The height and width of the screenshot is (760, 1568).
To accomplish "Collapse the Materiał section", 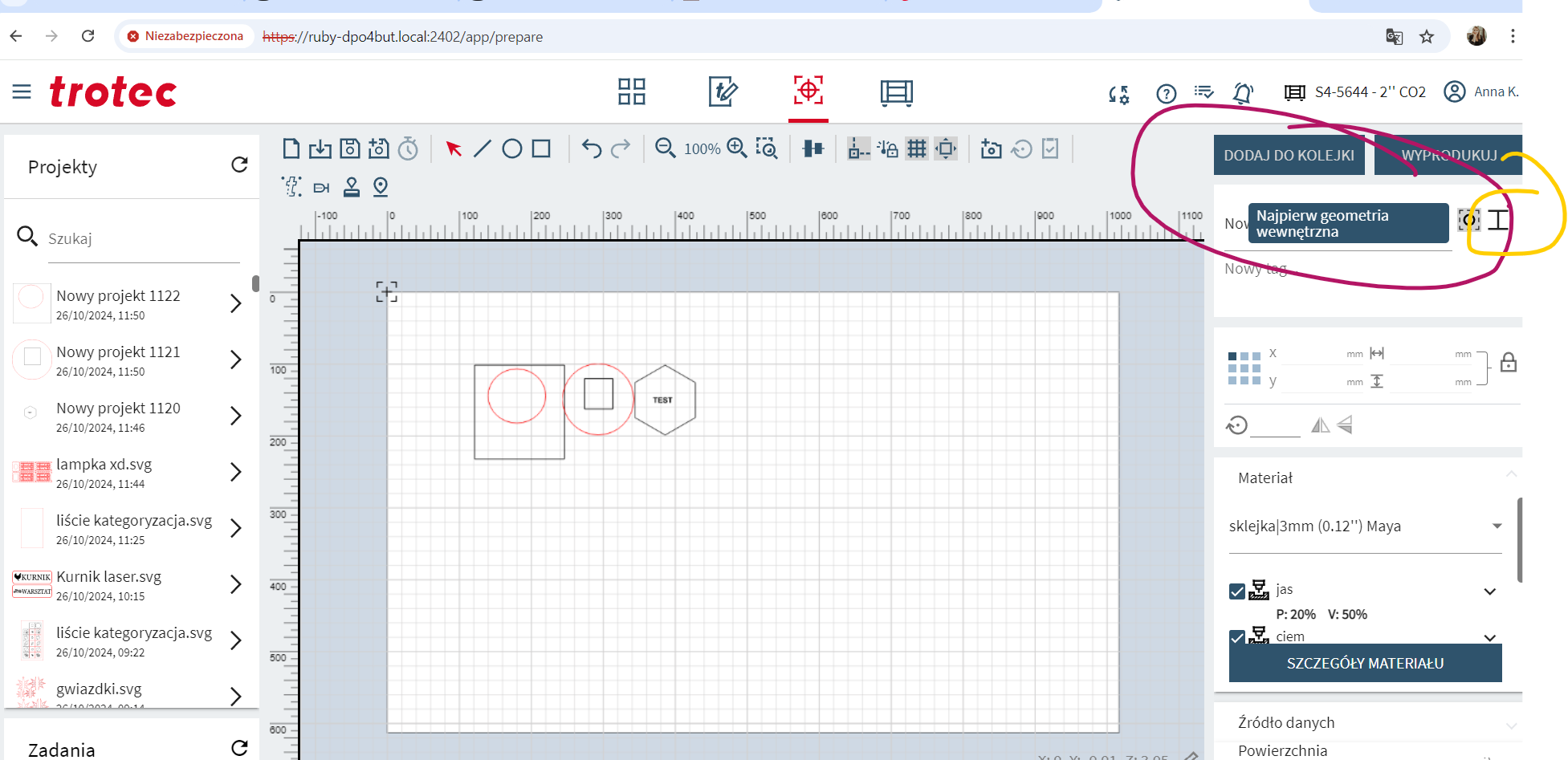I will tap(1512, 475).
